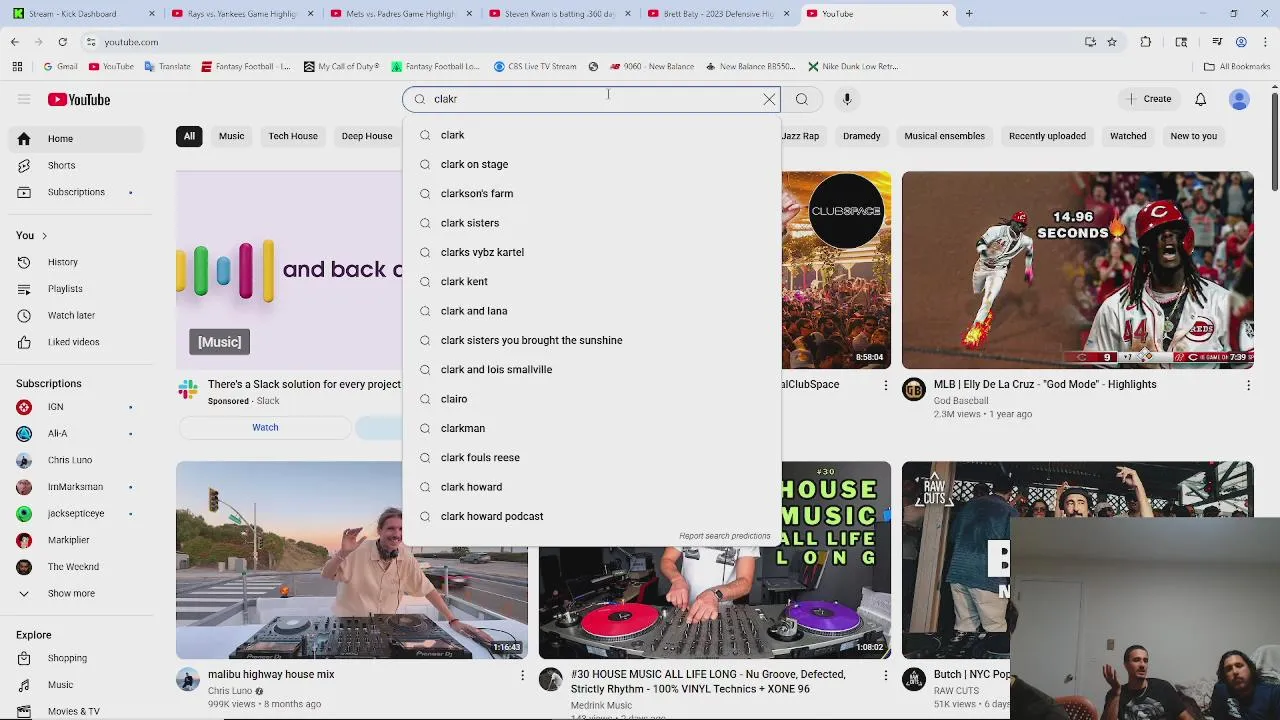Select the Music filter chip
The width and height of the screenshot is (1280, 720).
pyautogui.click(x=231, y=136)
